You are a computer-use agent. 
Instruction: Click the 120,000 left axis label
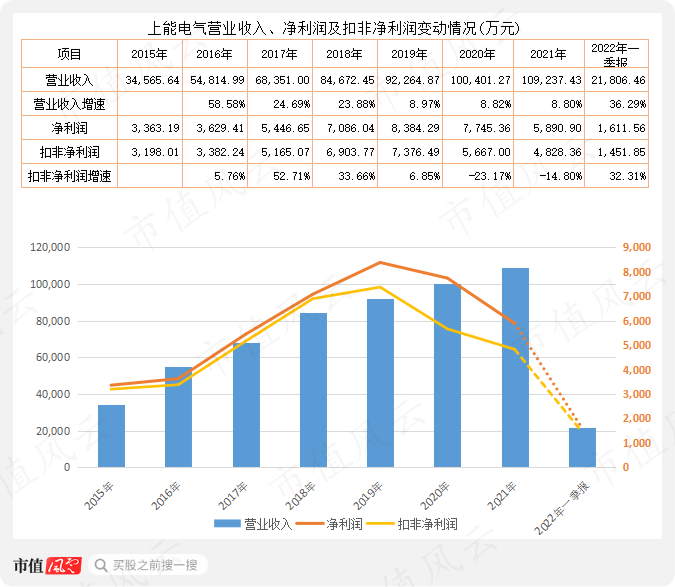tap(50, 247)
